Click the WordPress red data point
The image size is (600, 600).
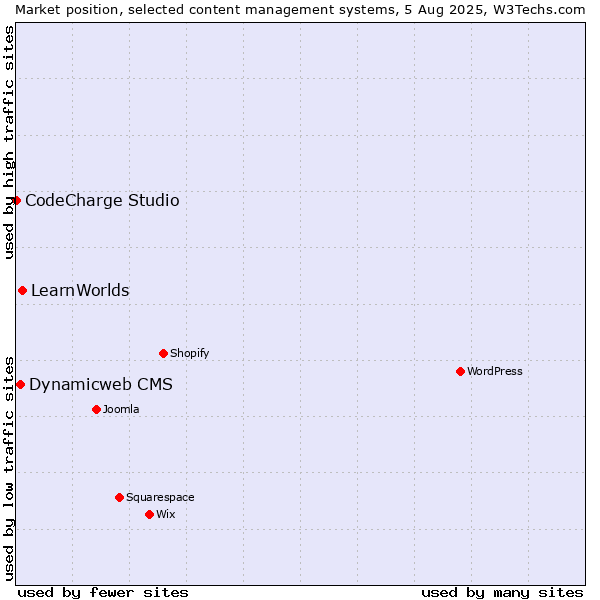tap(460, 372)
